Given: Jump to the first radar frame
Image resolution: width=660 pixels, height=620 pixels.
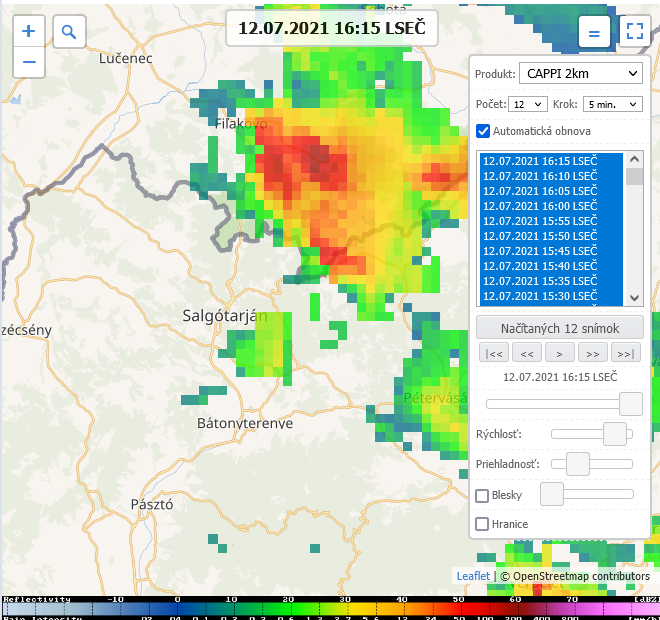Looking at the screenshot, I should click(494, 352).
